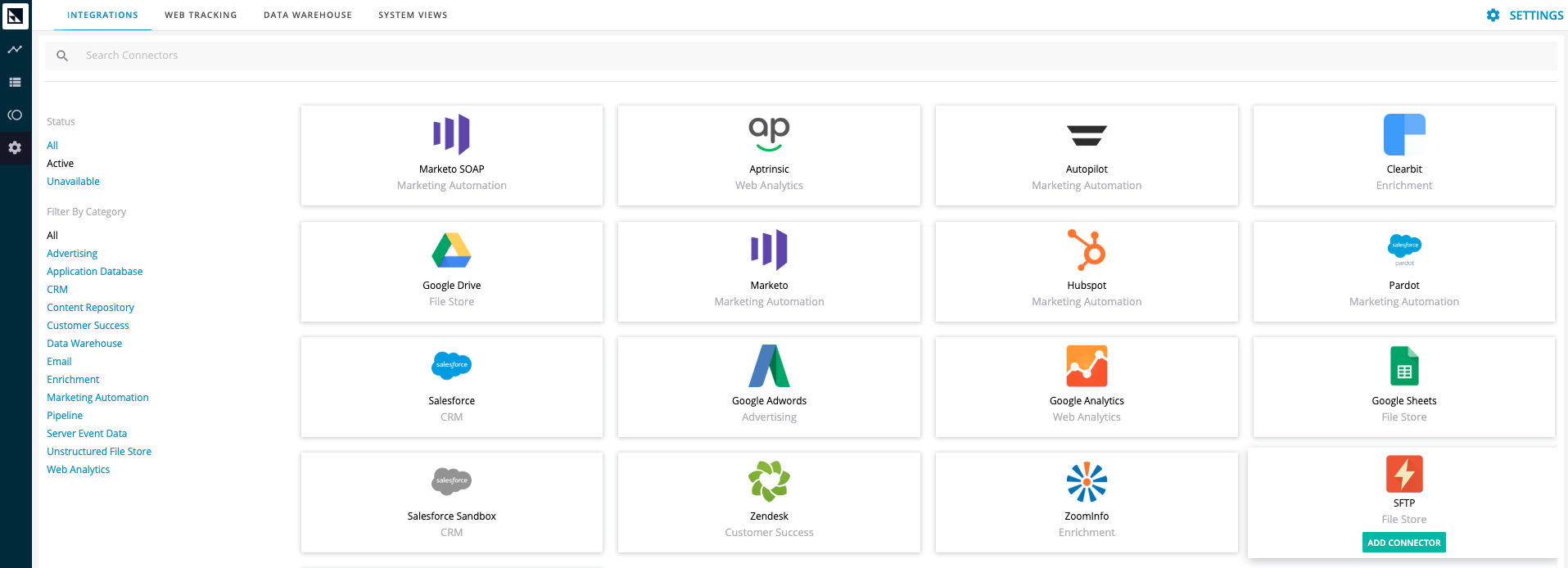Click the Autopilot connector name
Screen dimensions: 1568x568
tap(1087, 169)
